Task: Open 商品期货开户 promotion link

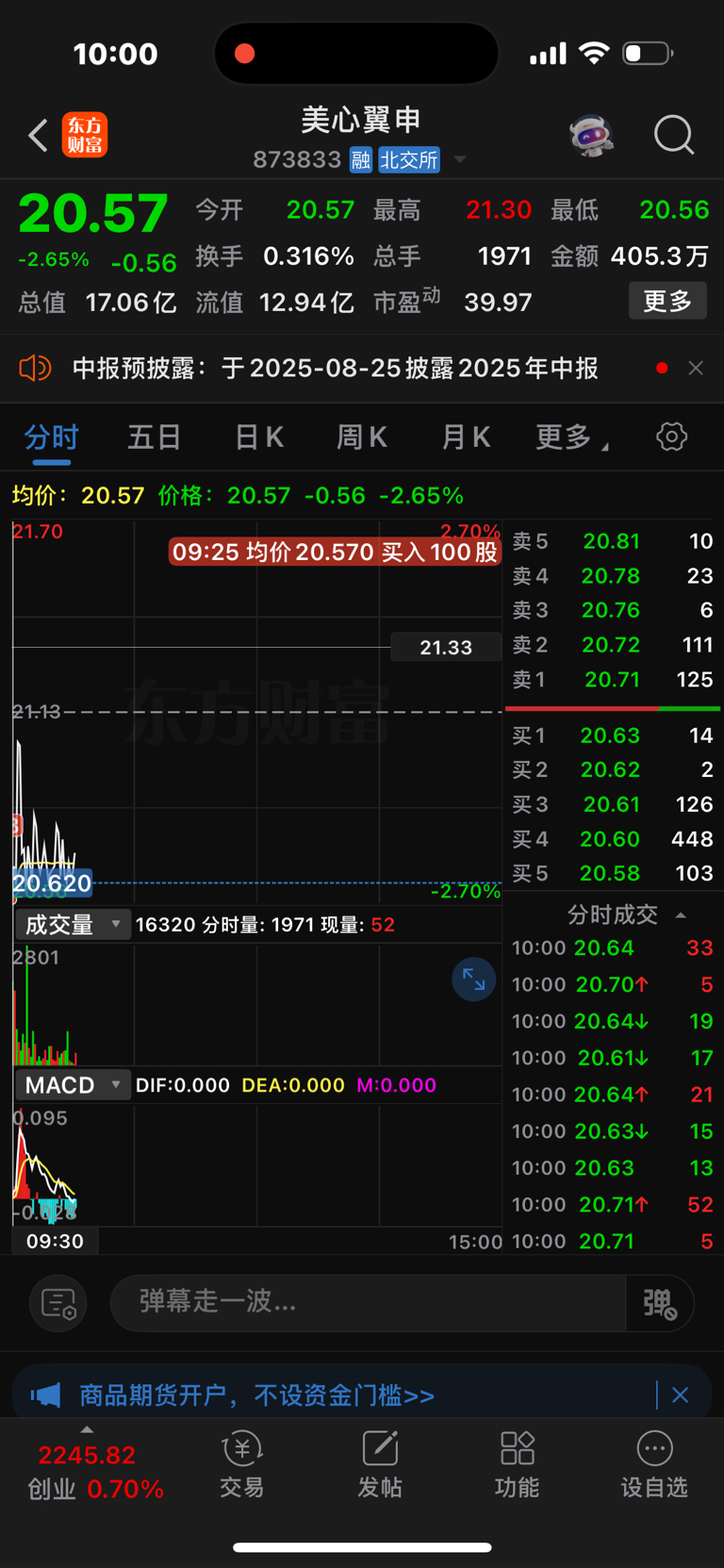Action: pos(256,1395)
